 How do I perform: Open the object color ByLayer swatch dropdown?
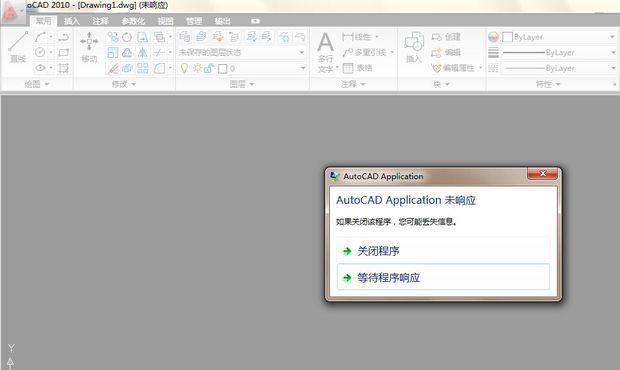coord(612,37)
